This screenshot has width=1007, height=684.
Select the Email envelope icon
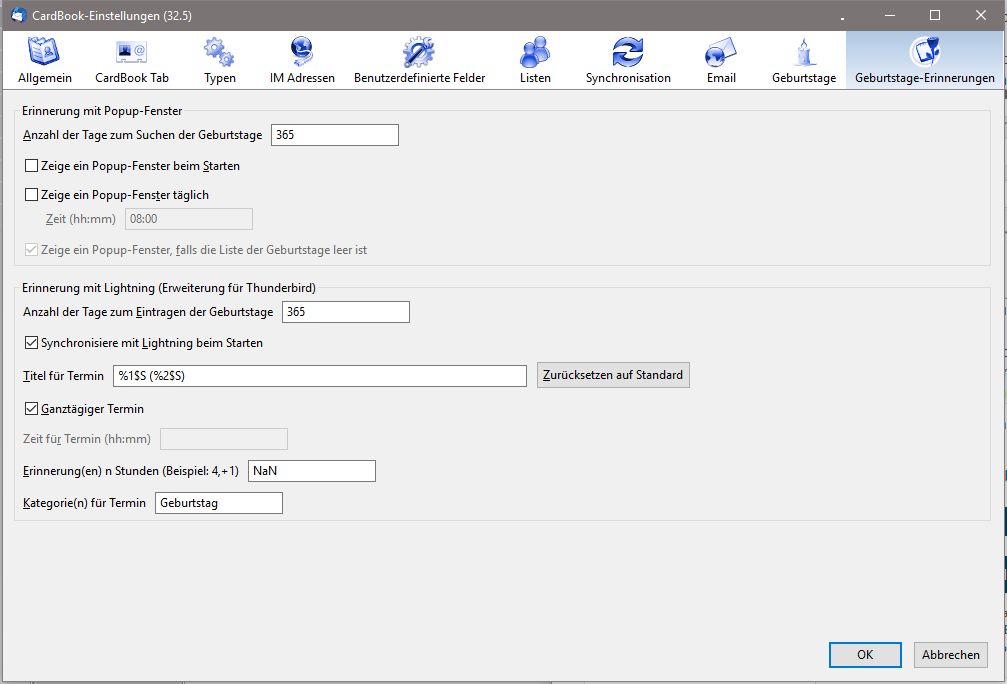721,52
